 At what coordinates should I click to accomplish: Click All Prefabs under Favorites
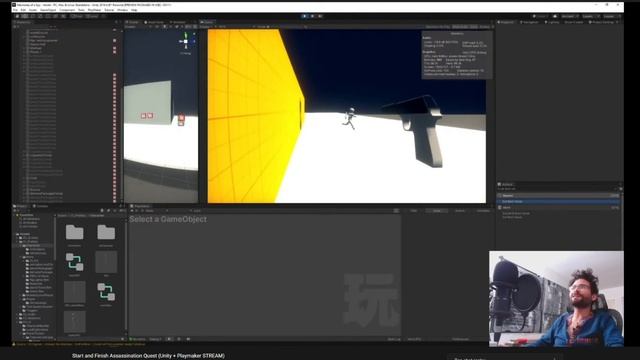pyautogui.click(x=30, y=227)
